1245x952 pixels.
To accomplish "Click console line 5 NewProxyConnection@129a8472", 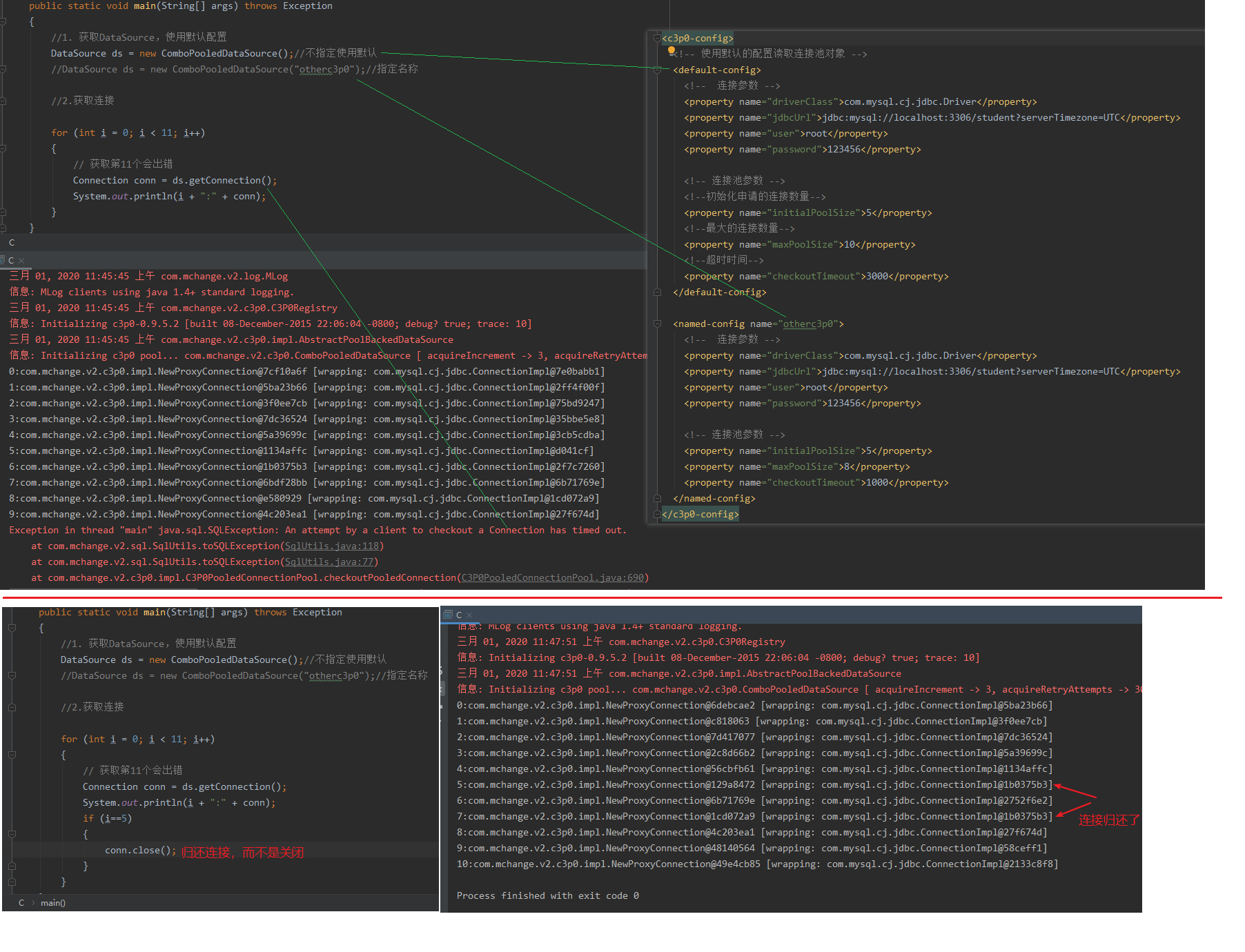I will tap(755, 784).
